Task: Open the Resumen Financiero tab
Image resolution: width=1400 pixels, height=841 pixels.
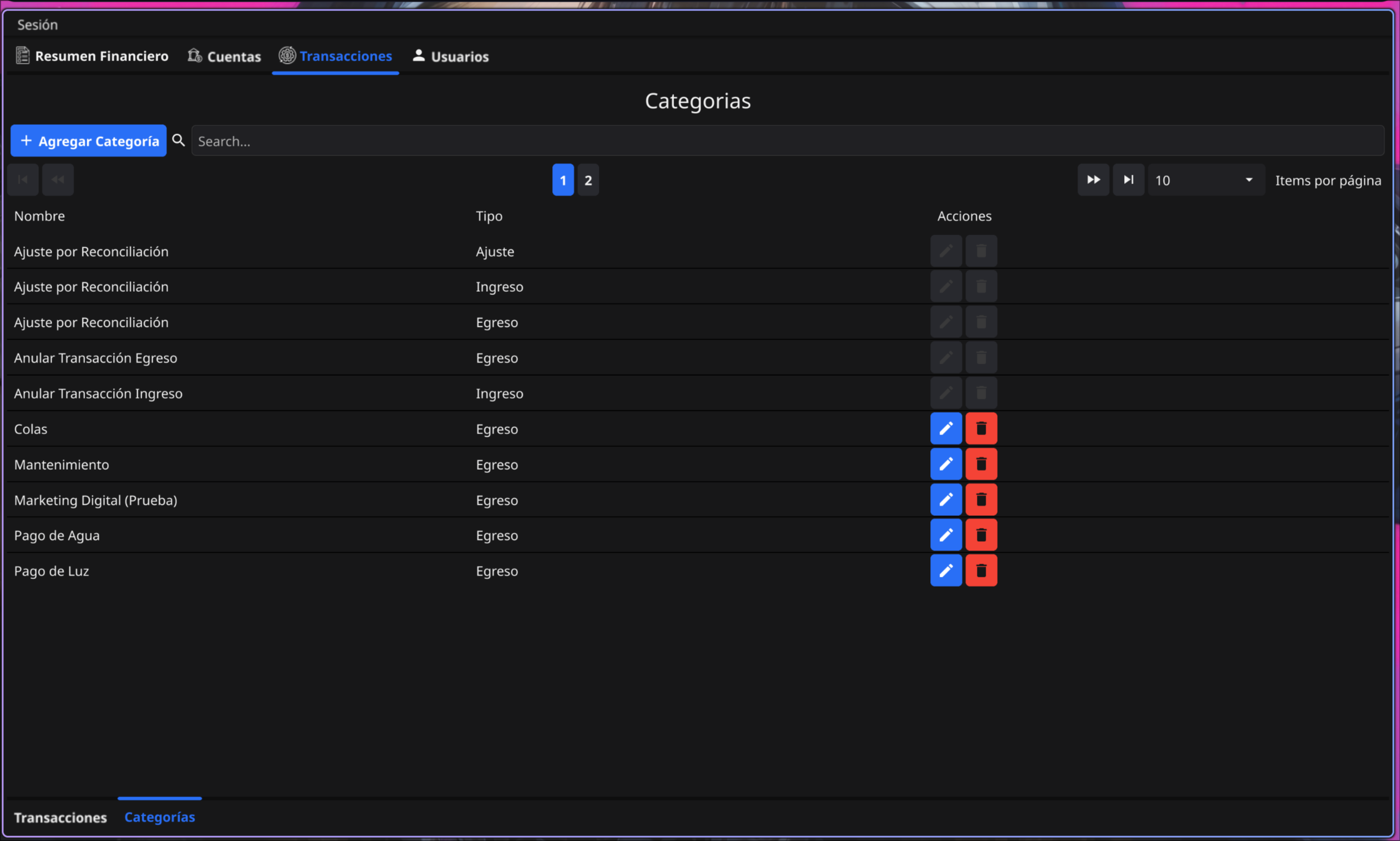Action: point(91,55)
